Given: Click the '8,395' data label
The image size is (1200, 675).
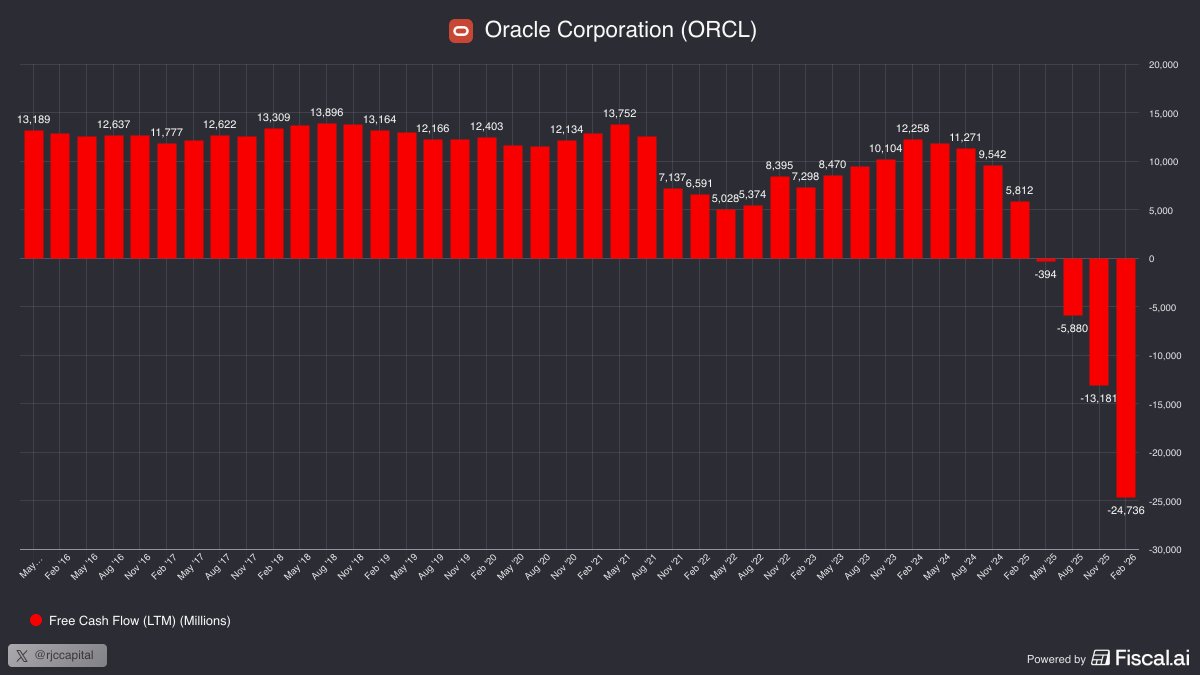Looking at the screenshot, I should [780, 166].
